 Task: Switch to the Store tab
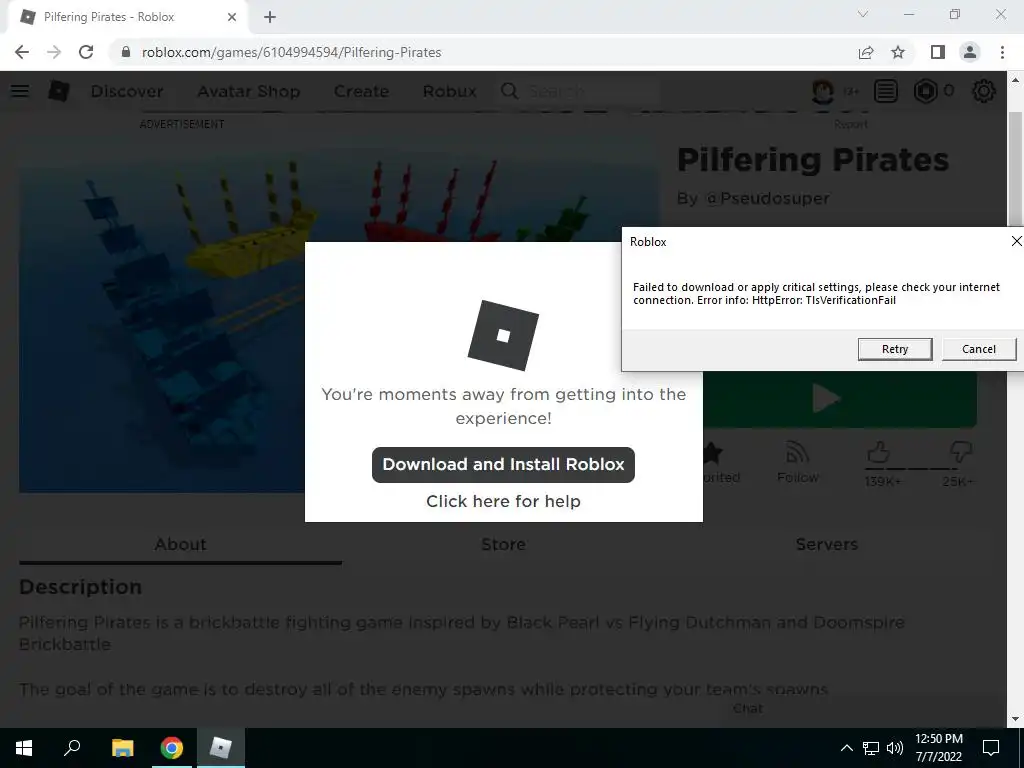click(503, 544)
